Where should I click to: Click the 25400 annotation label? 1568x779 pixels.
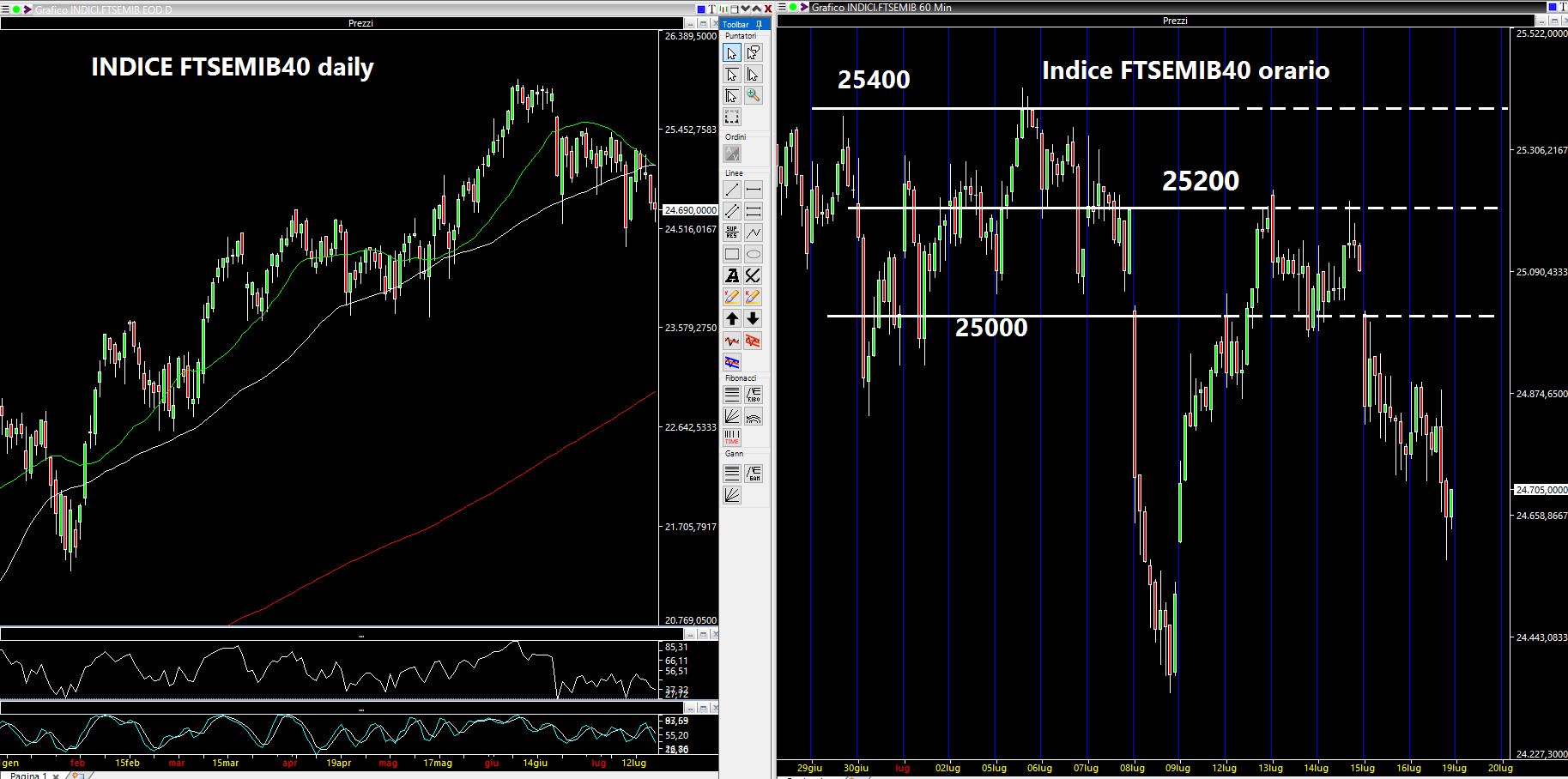(874, 80)
